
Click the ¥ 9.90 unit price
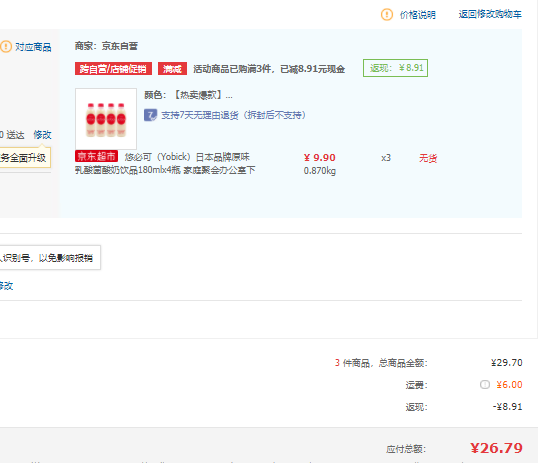click(x=320, y=158)
